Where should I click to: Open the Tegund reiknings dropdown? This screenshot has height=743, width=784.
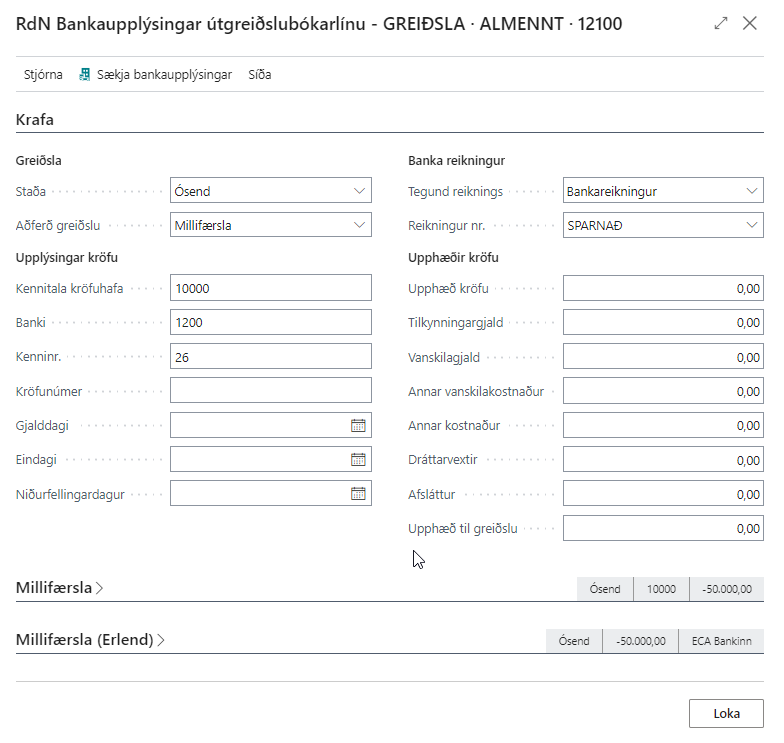752,191
